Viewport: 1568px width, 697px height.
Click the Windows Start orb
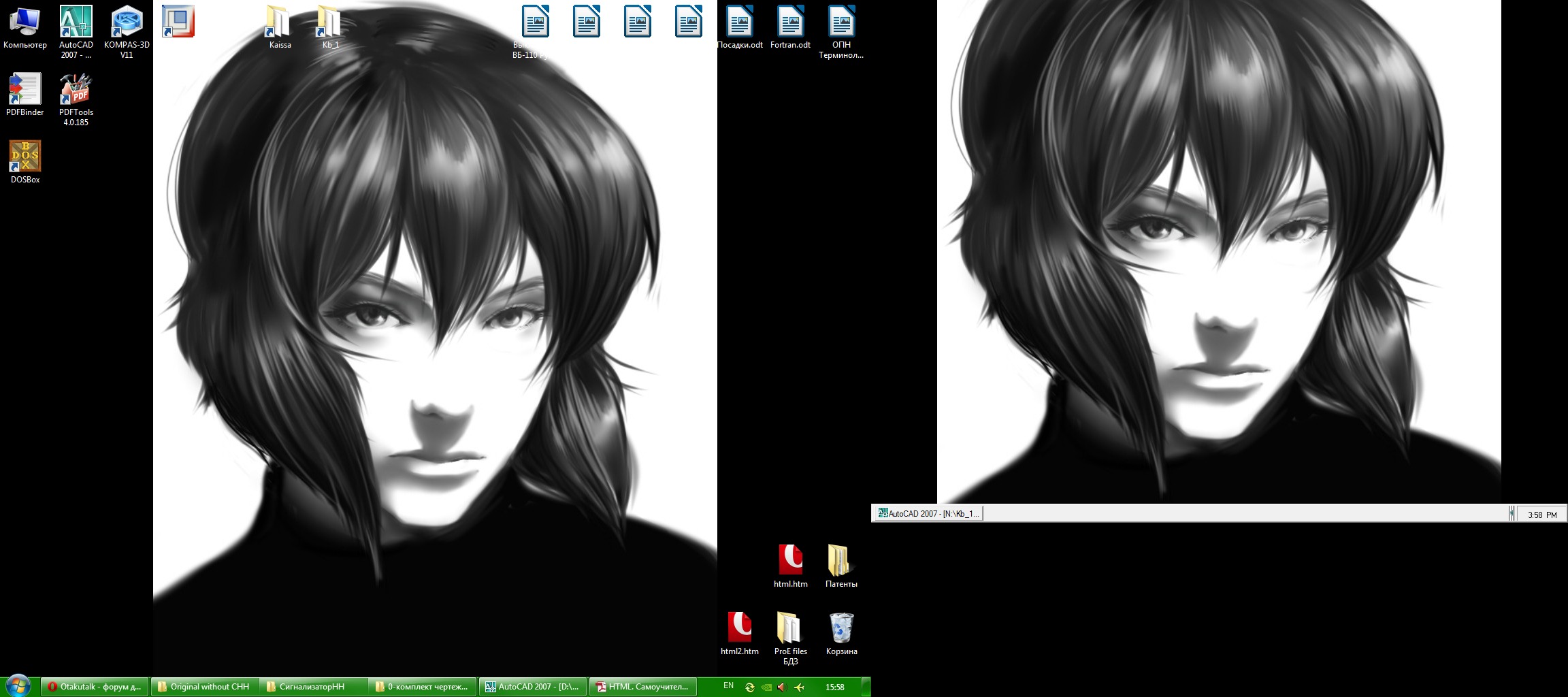[18, 686]
